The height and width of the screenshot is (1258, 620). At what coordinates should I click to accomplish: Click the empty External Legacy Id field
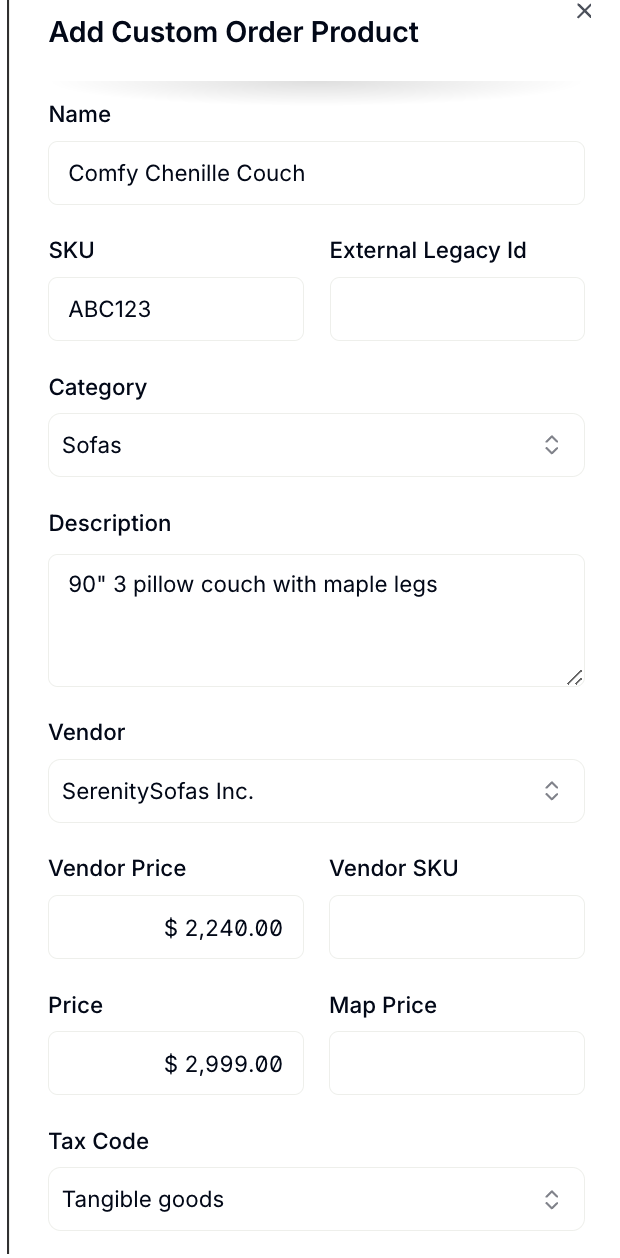click(457, 309)
